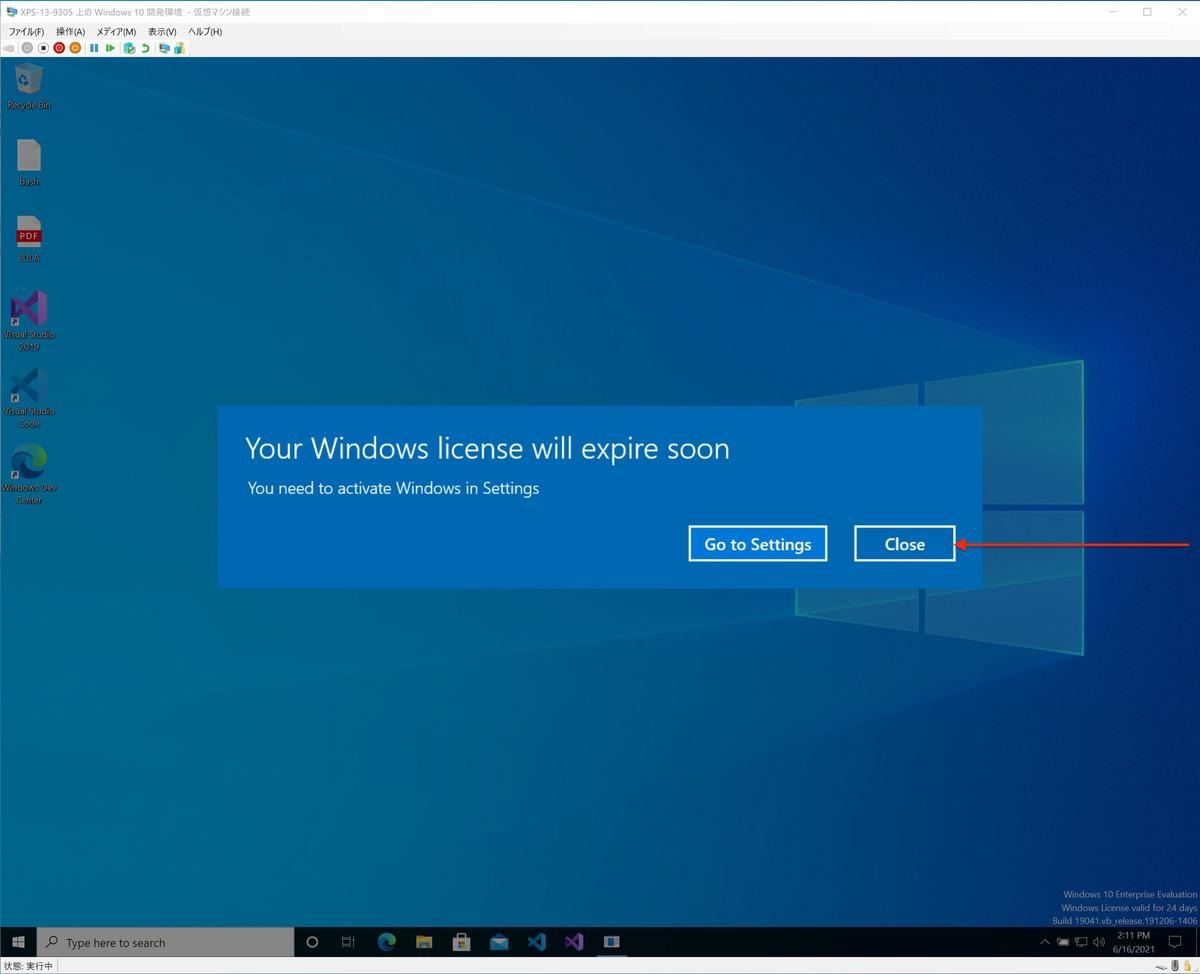Click the active license dialog taskbar icon
The image size is (1200, 974).
coord(611,942)
